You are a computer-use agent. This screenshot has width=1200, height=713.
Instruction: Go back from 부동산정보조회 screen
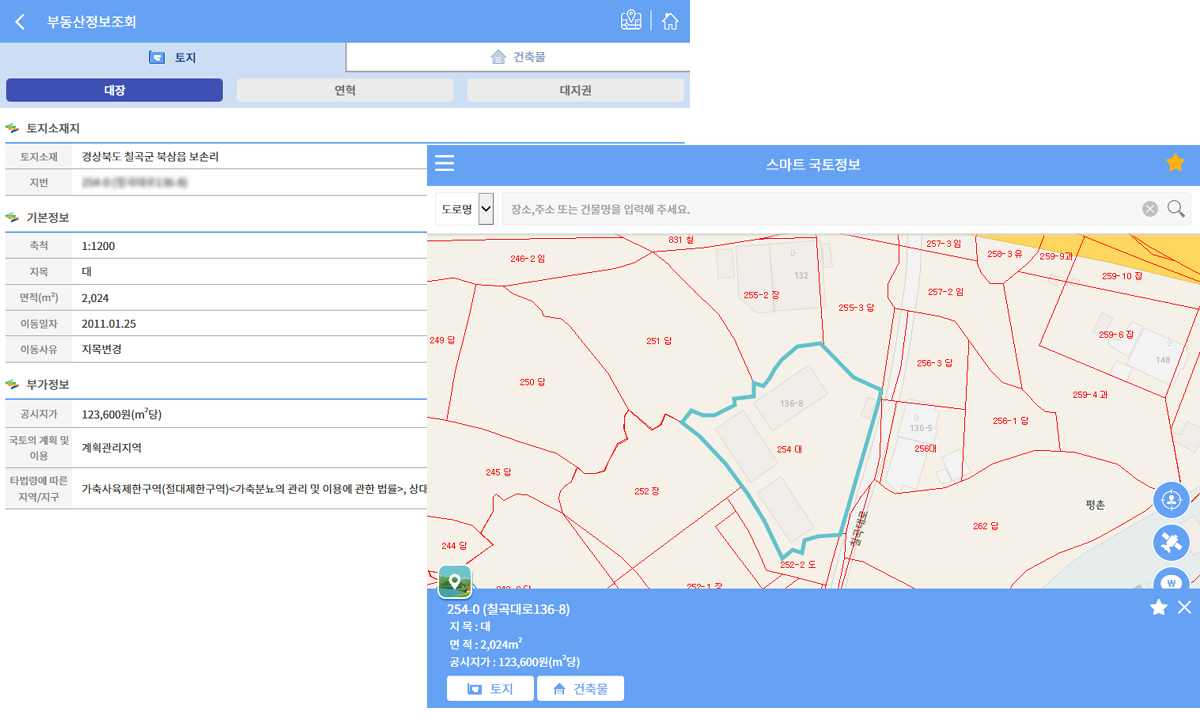20,21
